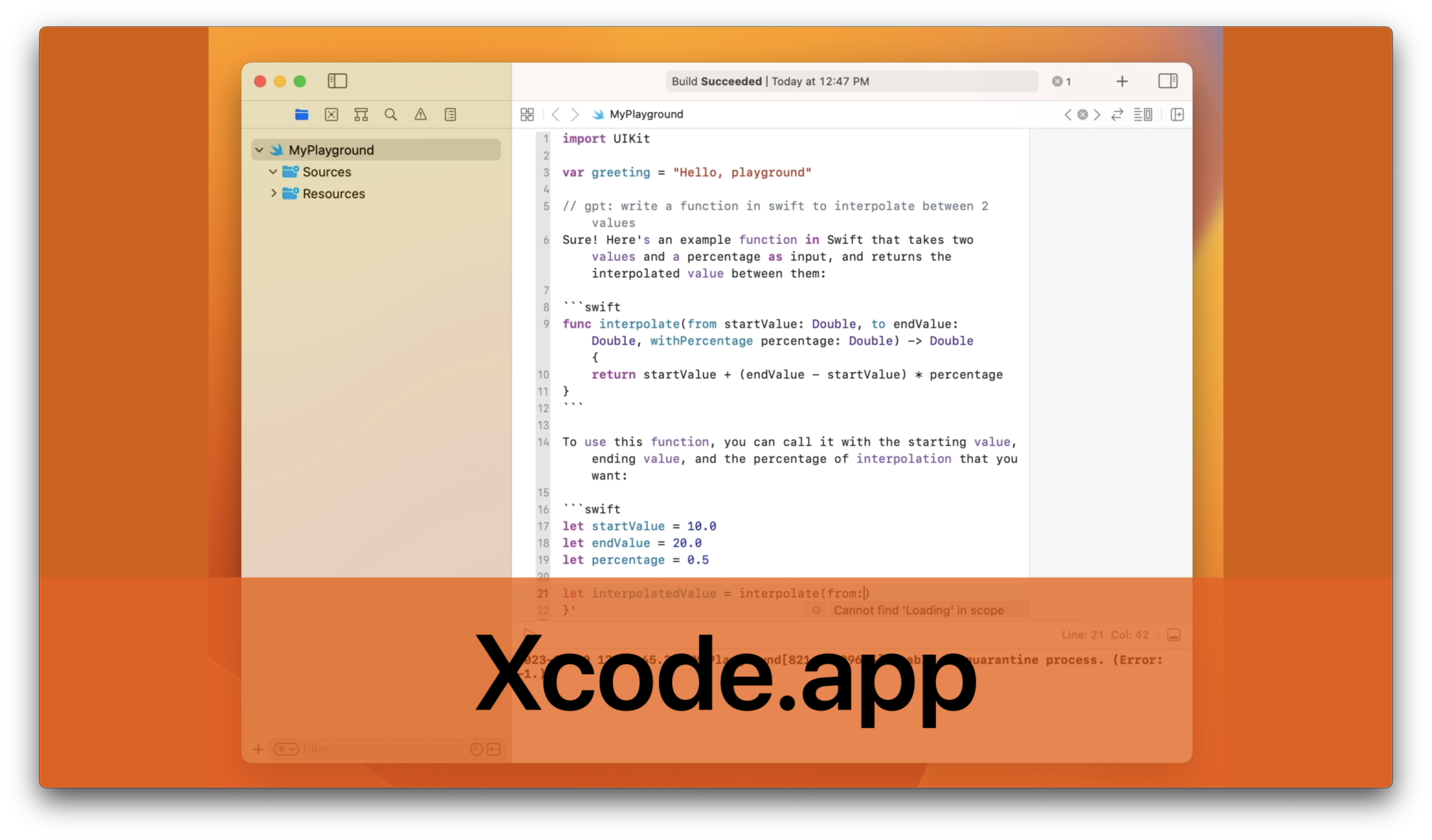This screenshot has width=1432, height=840.
Task: Open the Issue navigator warning icon
Action: click(x=420, y=115)
